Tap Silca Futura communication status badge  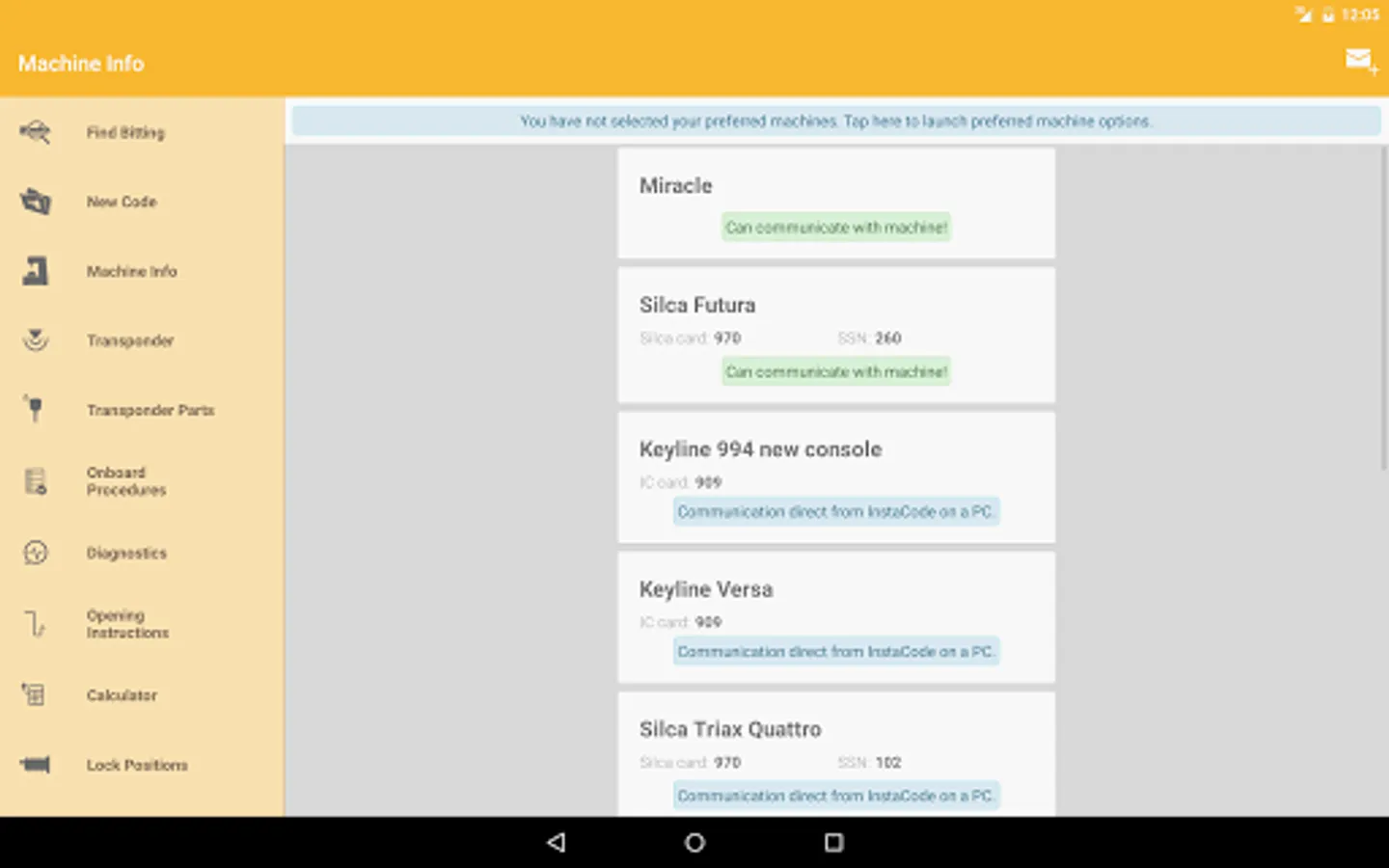tap(836, 371)
